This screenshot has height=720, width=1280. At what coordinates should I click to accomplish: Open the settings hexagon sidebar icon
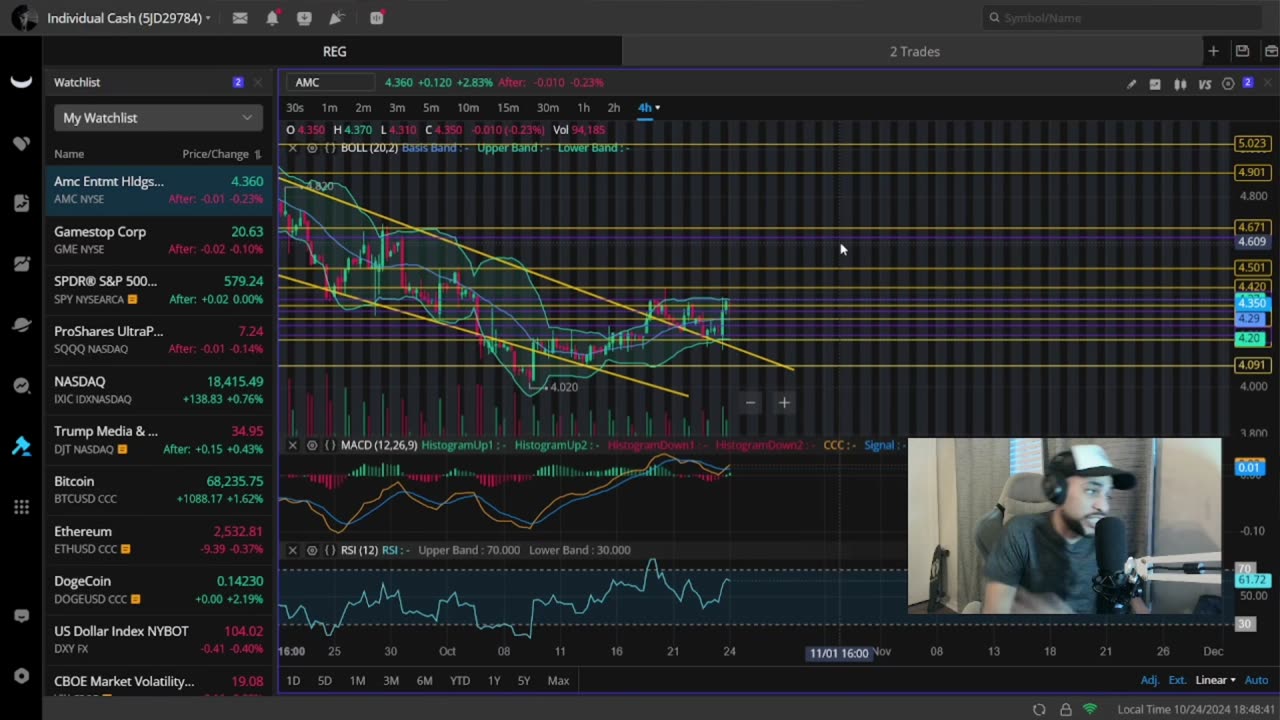pyautogui.click(x=21, y=675)
